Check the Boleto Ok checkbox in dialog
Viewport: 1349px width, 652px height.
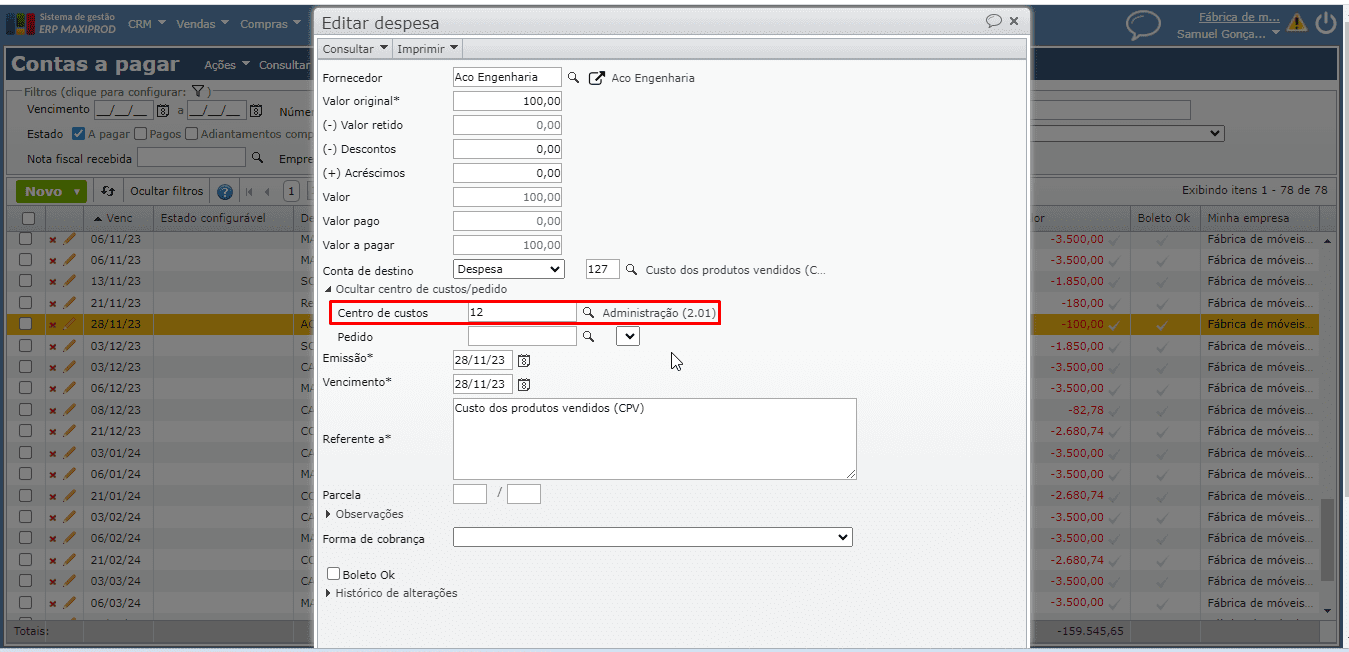click(334, 574)
